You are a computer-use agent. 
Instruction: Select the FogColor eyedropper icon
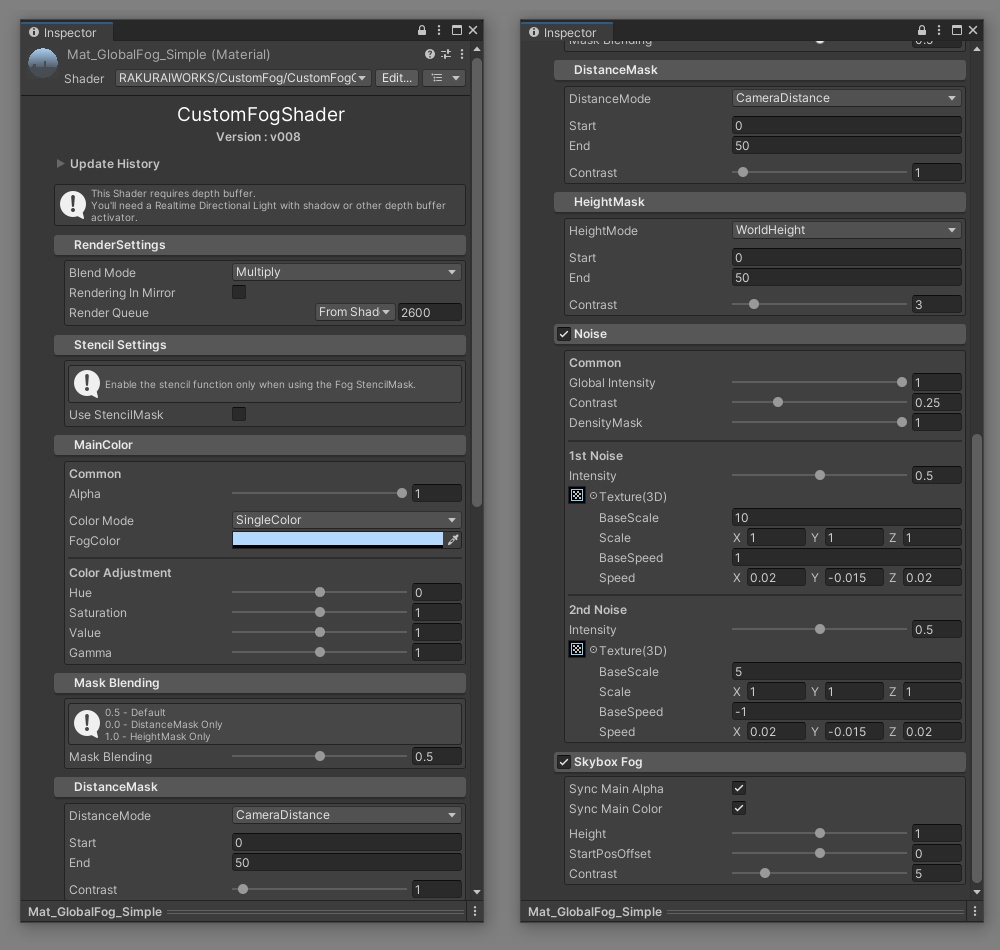coord(452,539)
